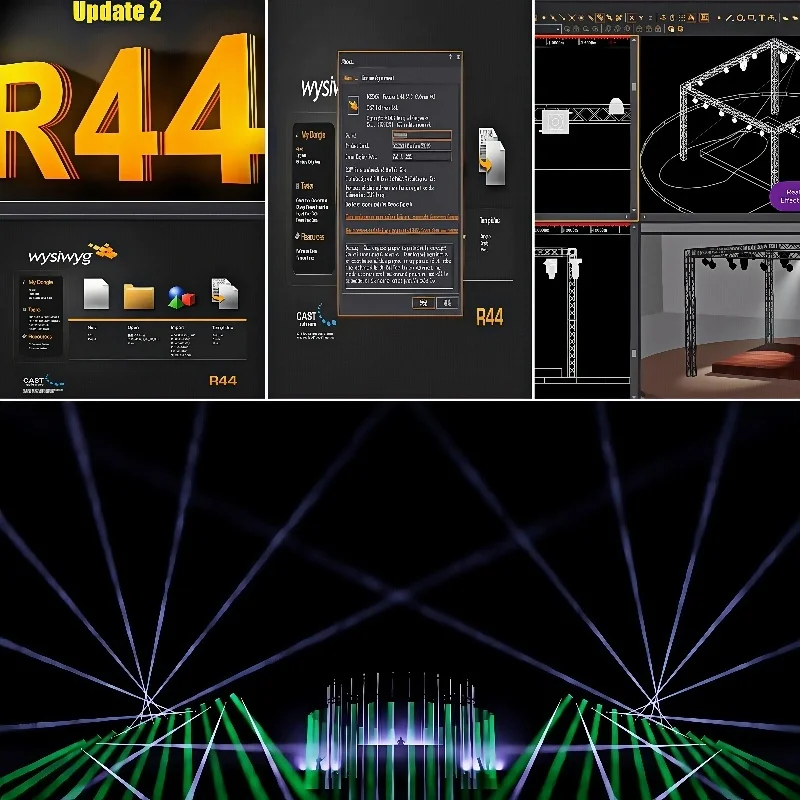Close the About dialog with X
The image size is (800, 800).
click(458, 57)
